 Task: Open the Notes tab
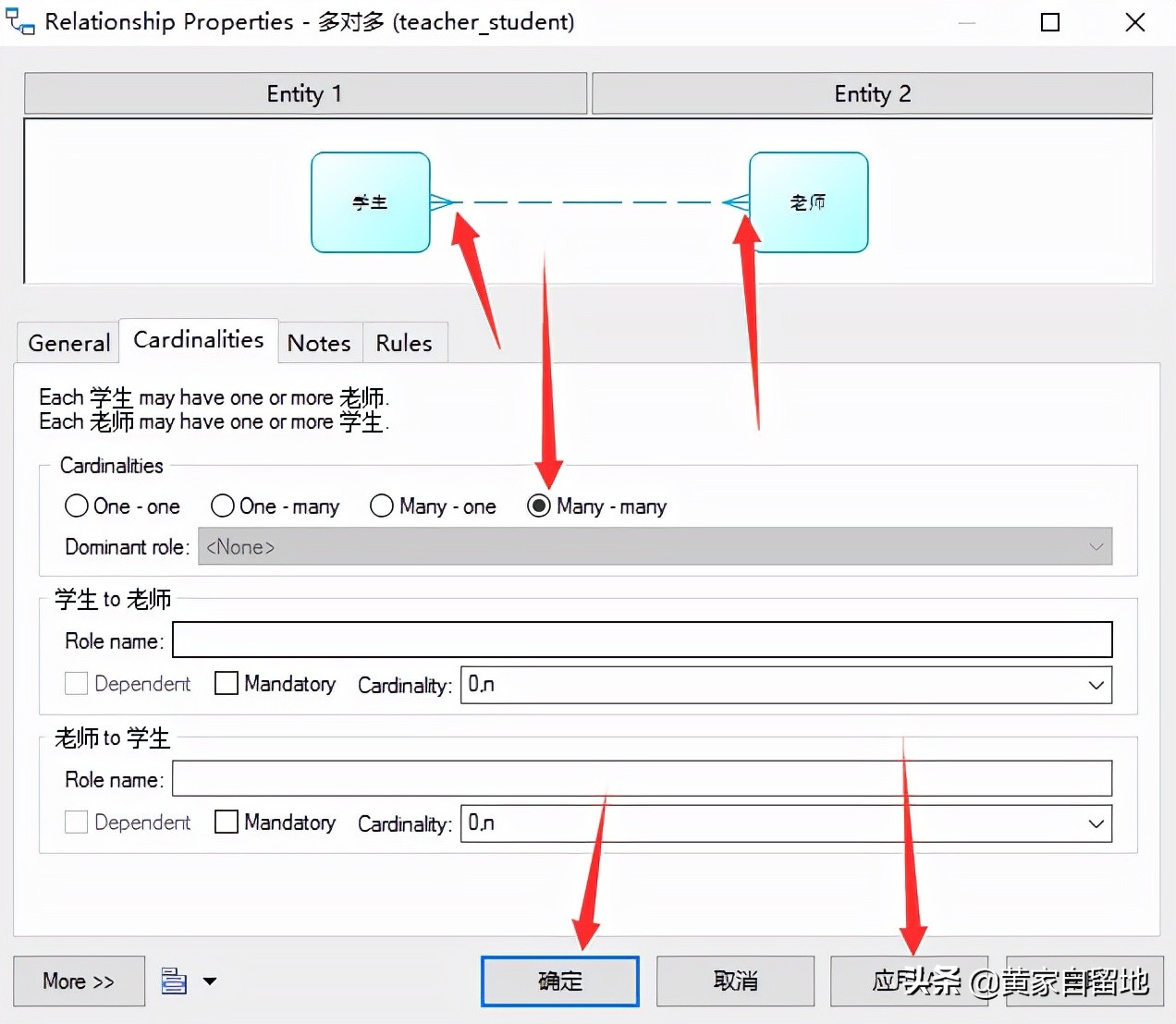point(319,342)
